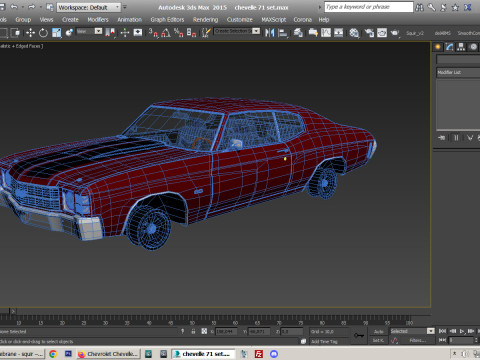This screenshot has width=480, height=360.
Task: Click the Mirror tool icon
Action: (269, 32)
